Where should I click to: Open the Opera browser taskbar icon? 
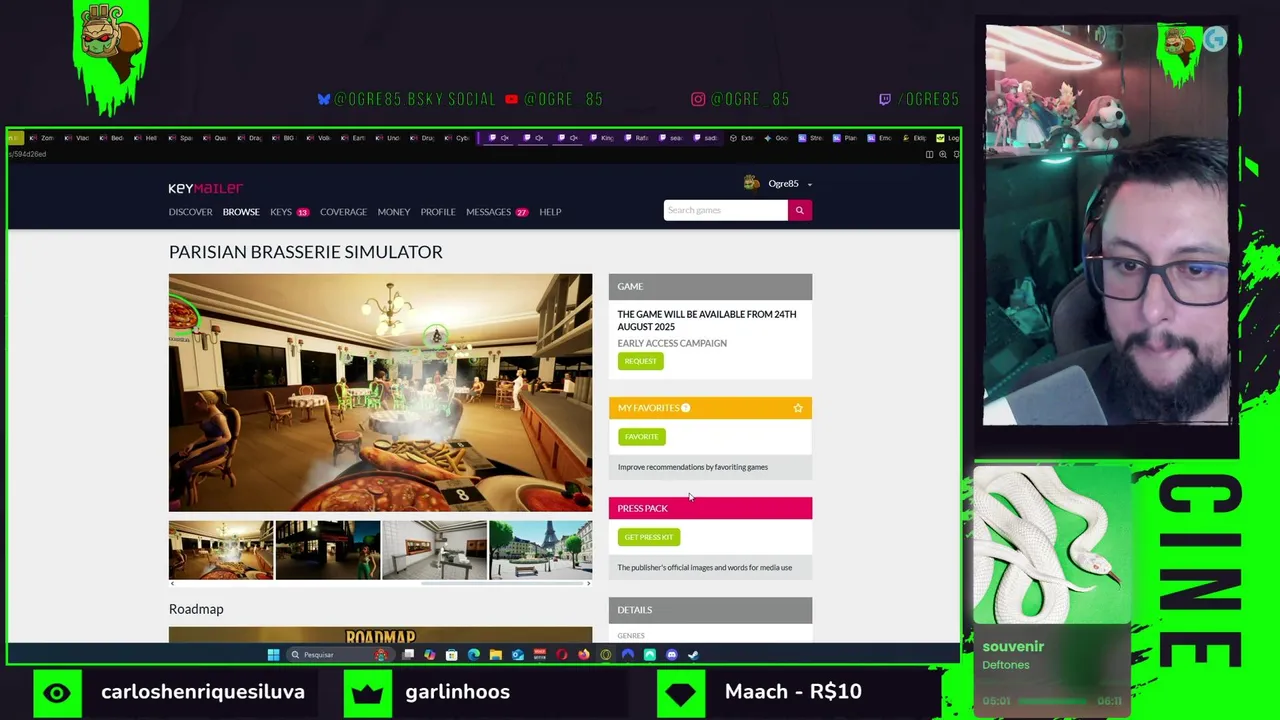561,655
